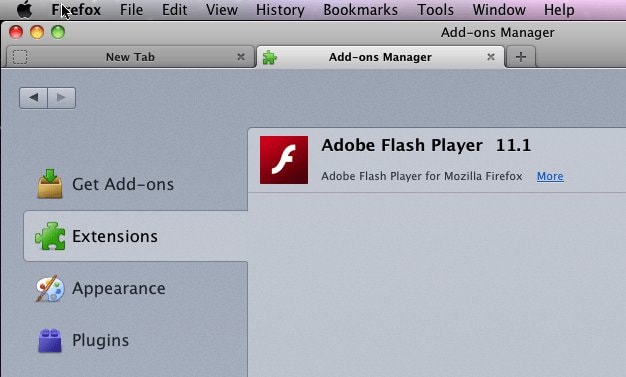Open the Firefox application menu
Image resolution: width=626 pixels, height=377 pixels.
pos(76,10)
